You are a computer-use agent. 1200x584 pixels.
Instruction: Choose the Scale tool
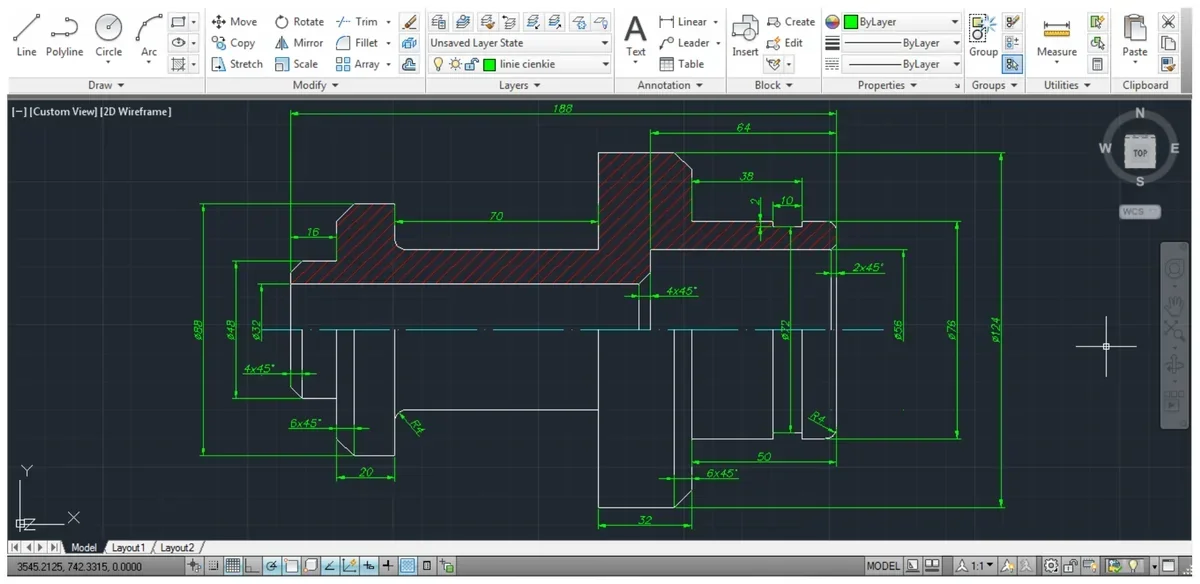pyautogui.click(x=296, y=64)
